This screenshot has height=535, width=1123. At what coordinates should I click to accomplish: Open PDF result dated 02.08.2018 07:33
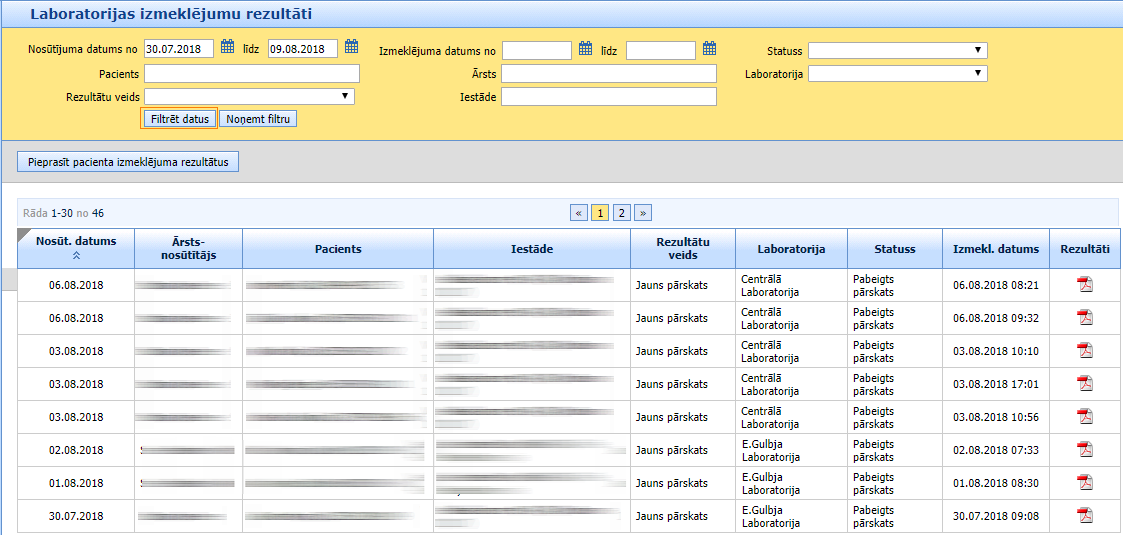click(1084, 450)
